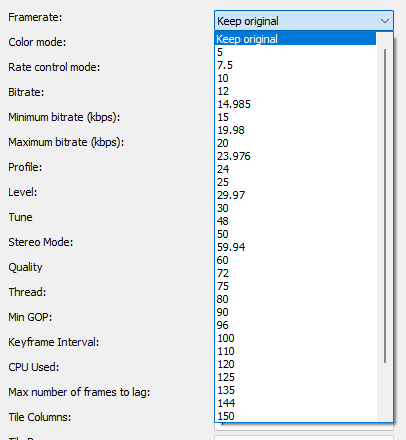Set framerate to 24
Viewport: 406px width, 440px height.
(295, 169)
